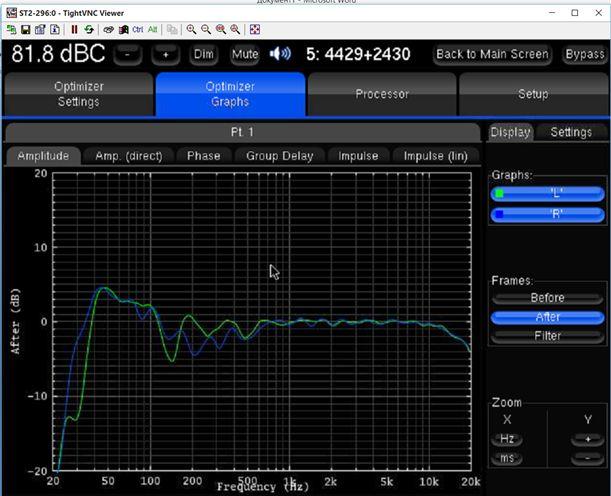Switch to the Group Delay tab
This screenshot has width=611, height=496.
click(279, 155)
